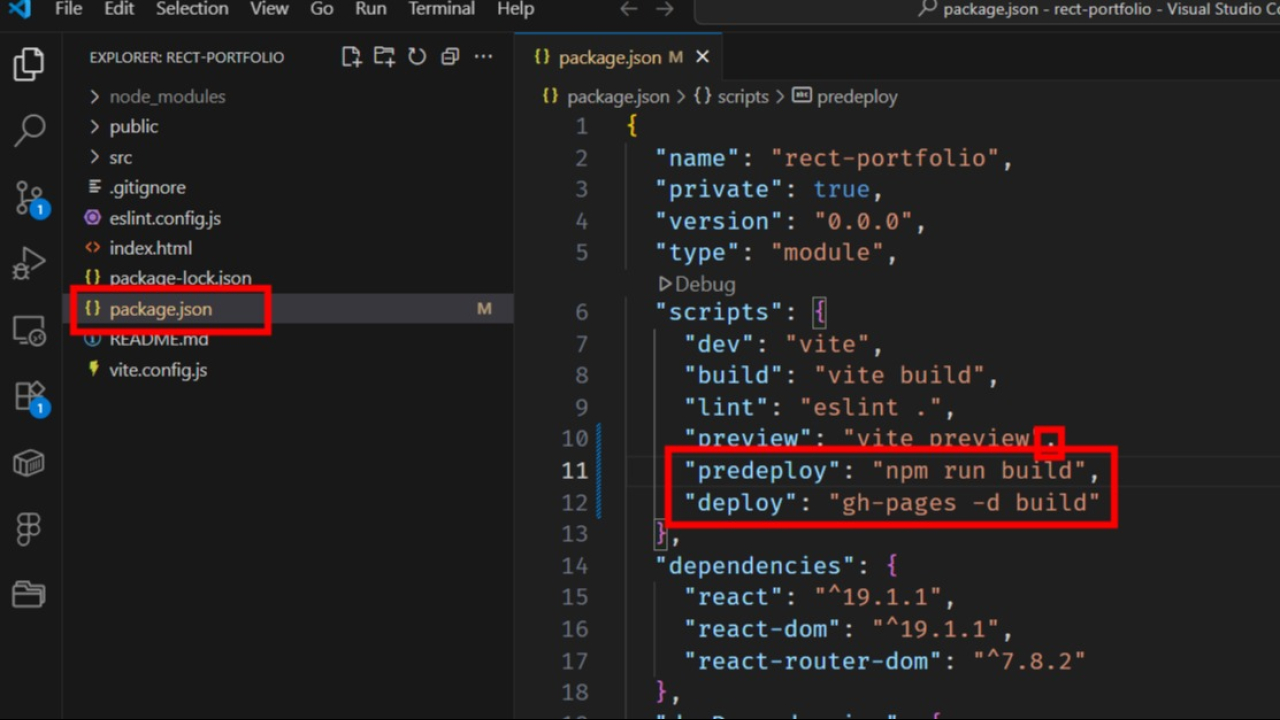Click the "gh-pages -d build" value
Screen dimensions: 1280x720
pyautogui.click(x=964, y=502)
